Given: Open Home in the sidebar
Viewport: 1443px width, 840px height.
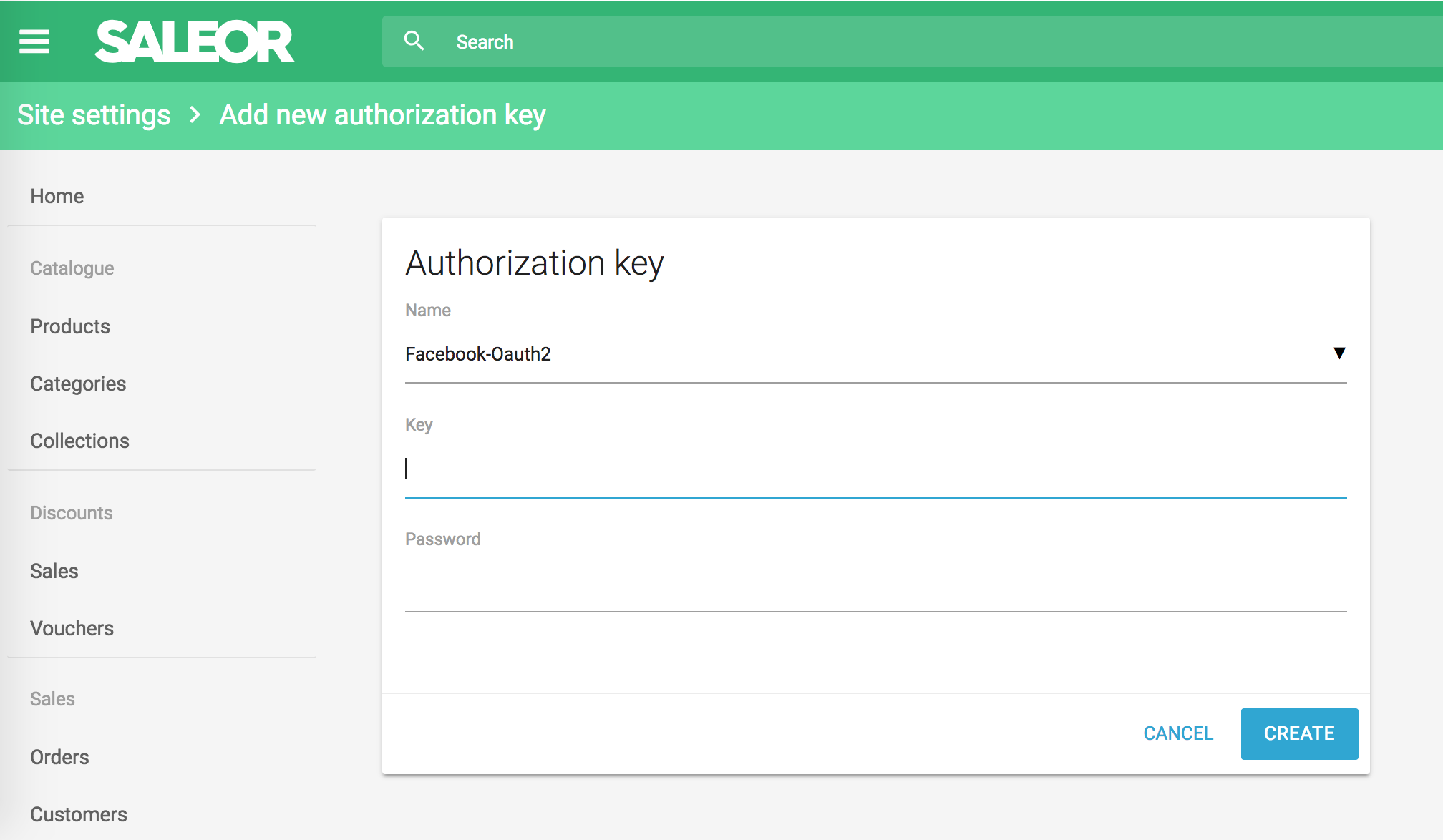Looking at the screenshot, I should 57,196.
